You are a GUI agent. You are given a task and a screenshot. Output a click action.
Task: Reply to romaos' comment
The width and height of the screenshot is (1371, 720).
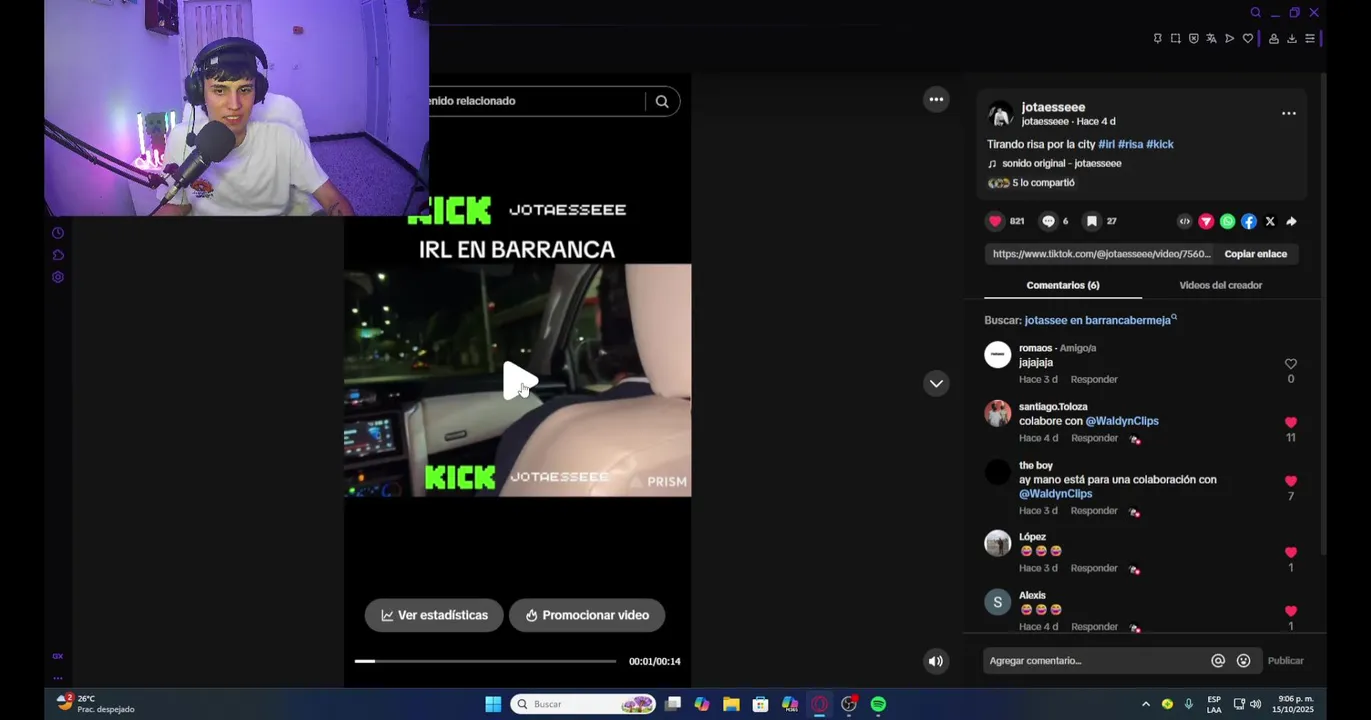click(1094, 380)
